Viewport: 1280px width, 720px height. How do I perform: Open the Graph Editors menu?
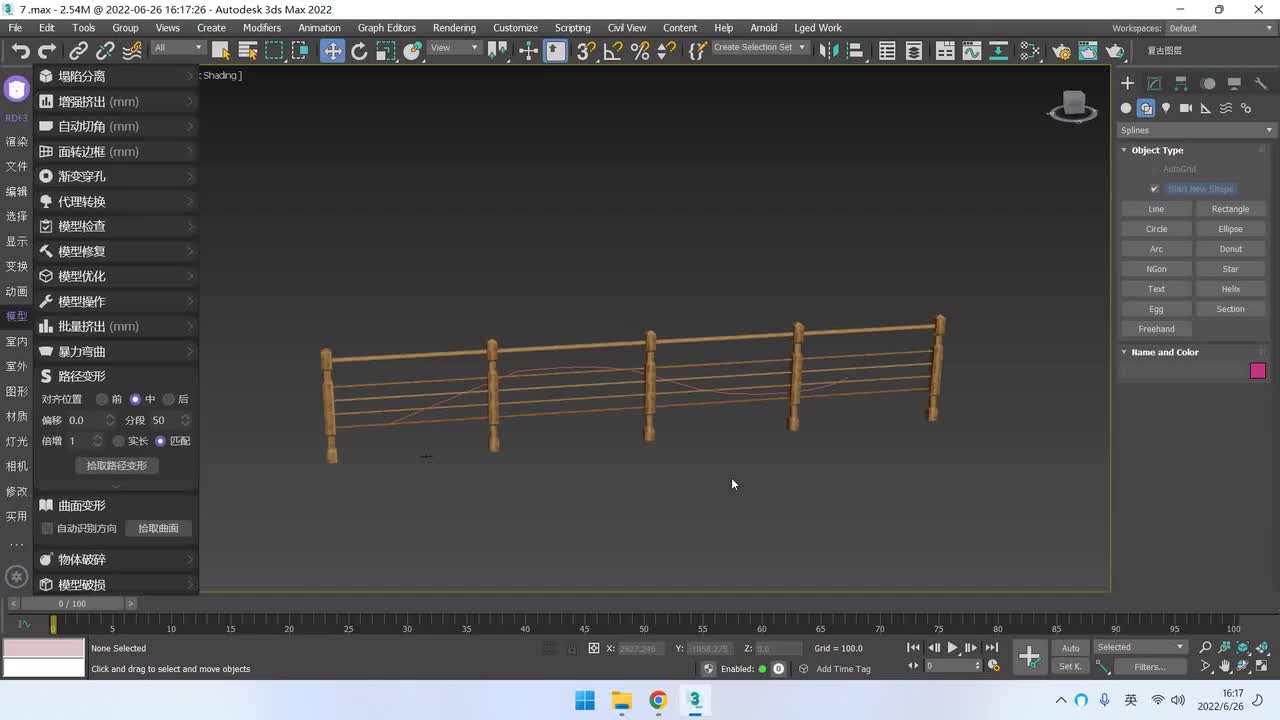(x=386, y=28)
